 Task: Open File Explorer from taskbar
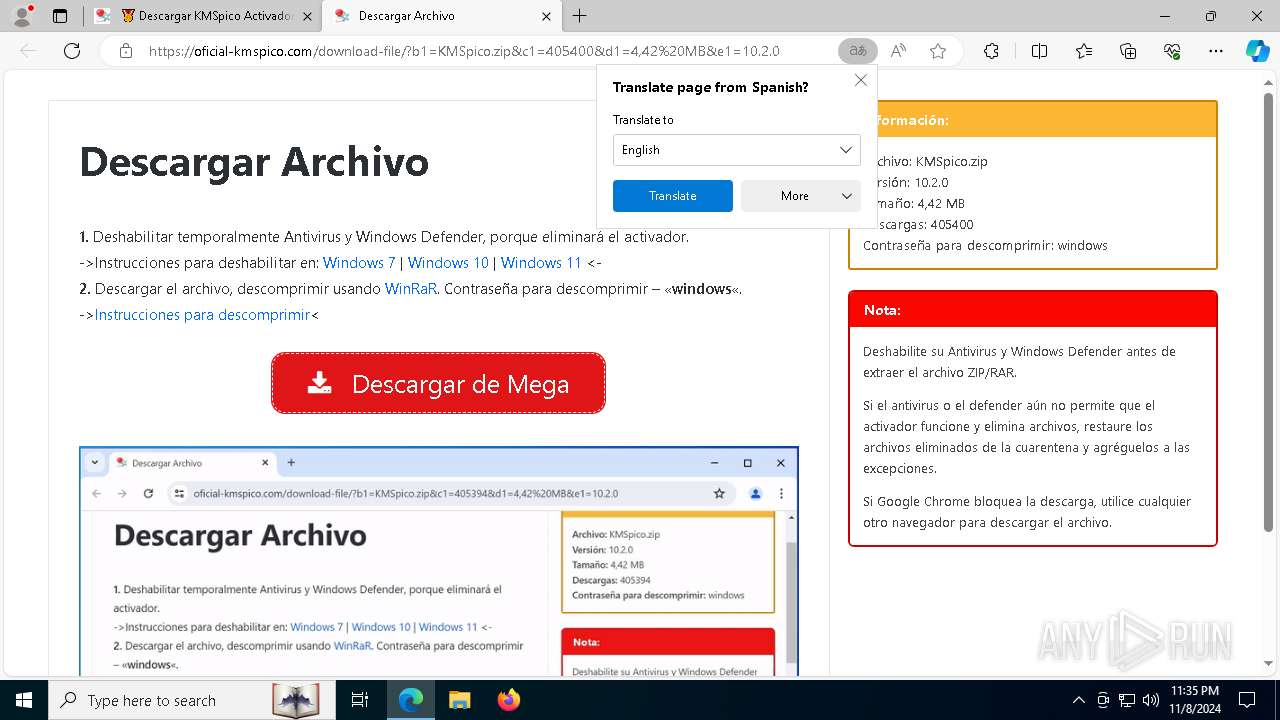pos(459,700)
